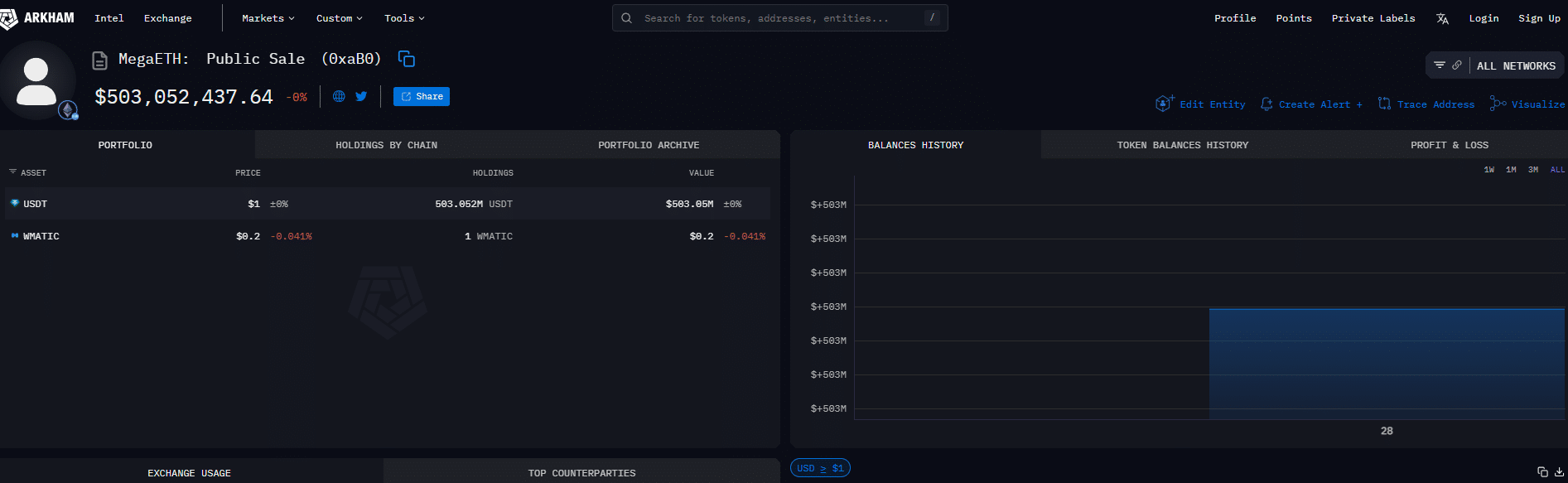Click the magnifier icon in the search bar
Screen dimensions: 1568x483
click(627, 18)
